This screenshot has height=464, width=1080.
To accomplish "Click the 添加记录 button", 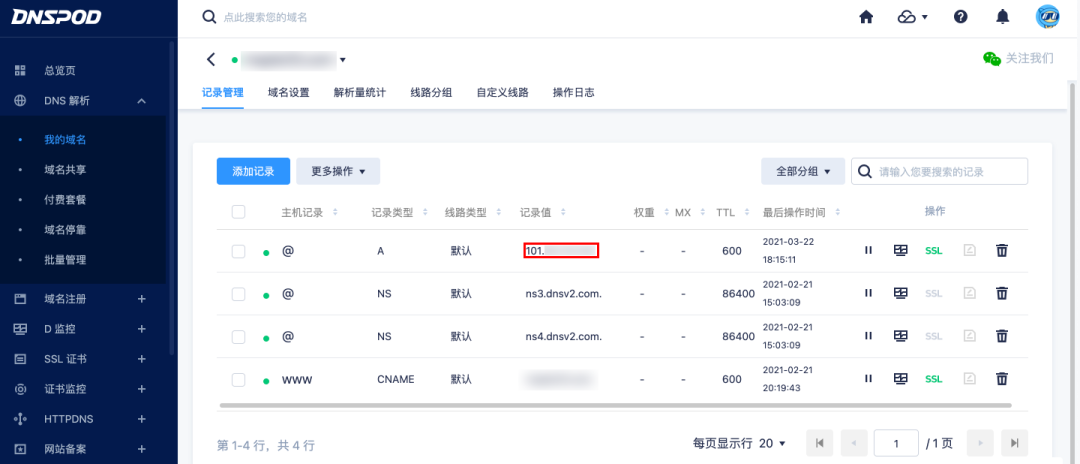I will pyautogui.click(x=253, y=171).
